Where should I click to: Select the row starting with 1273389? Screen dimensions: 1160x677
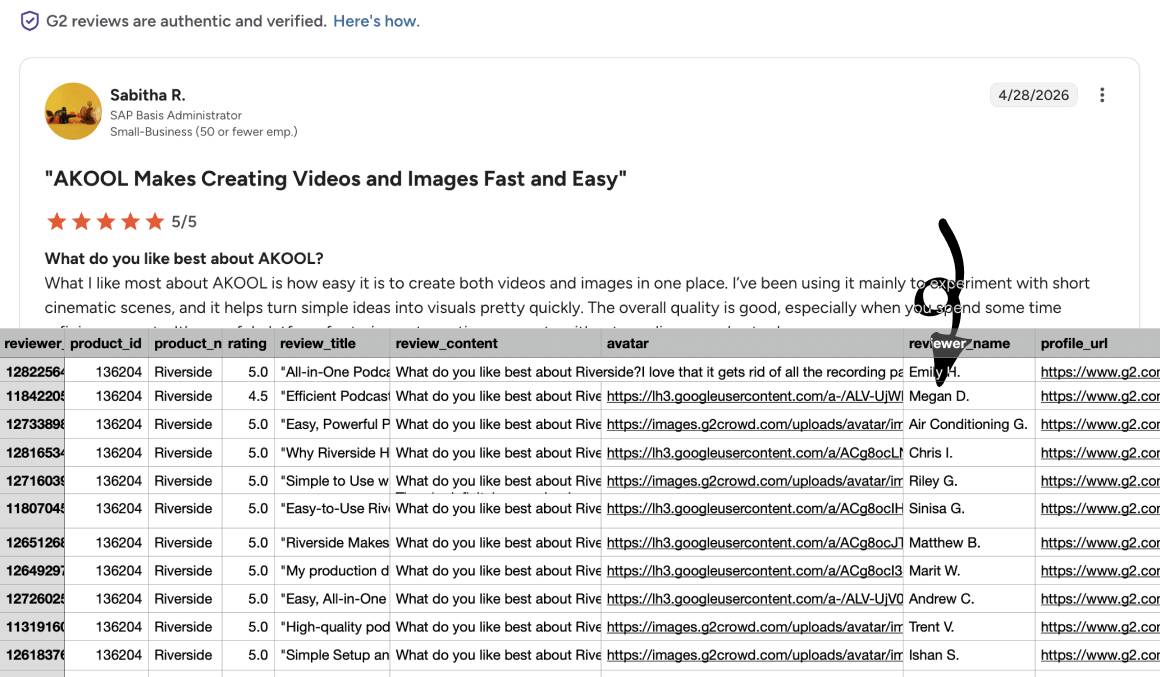(33, 425)
